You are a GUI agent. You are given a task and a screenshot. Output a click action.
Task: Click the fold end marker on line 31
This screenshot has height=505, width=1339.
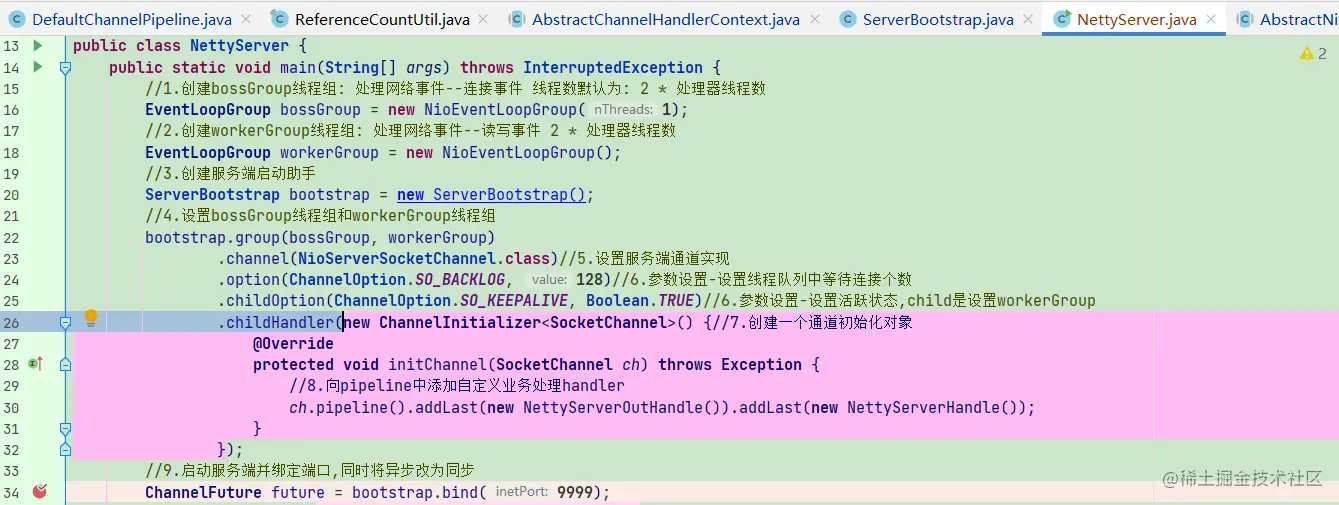click(x=65, y=428)
